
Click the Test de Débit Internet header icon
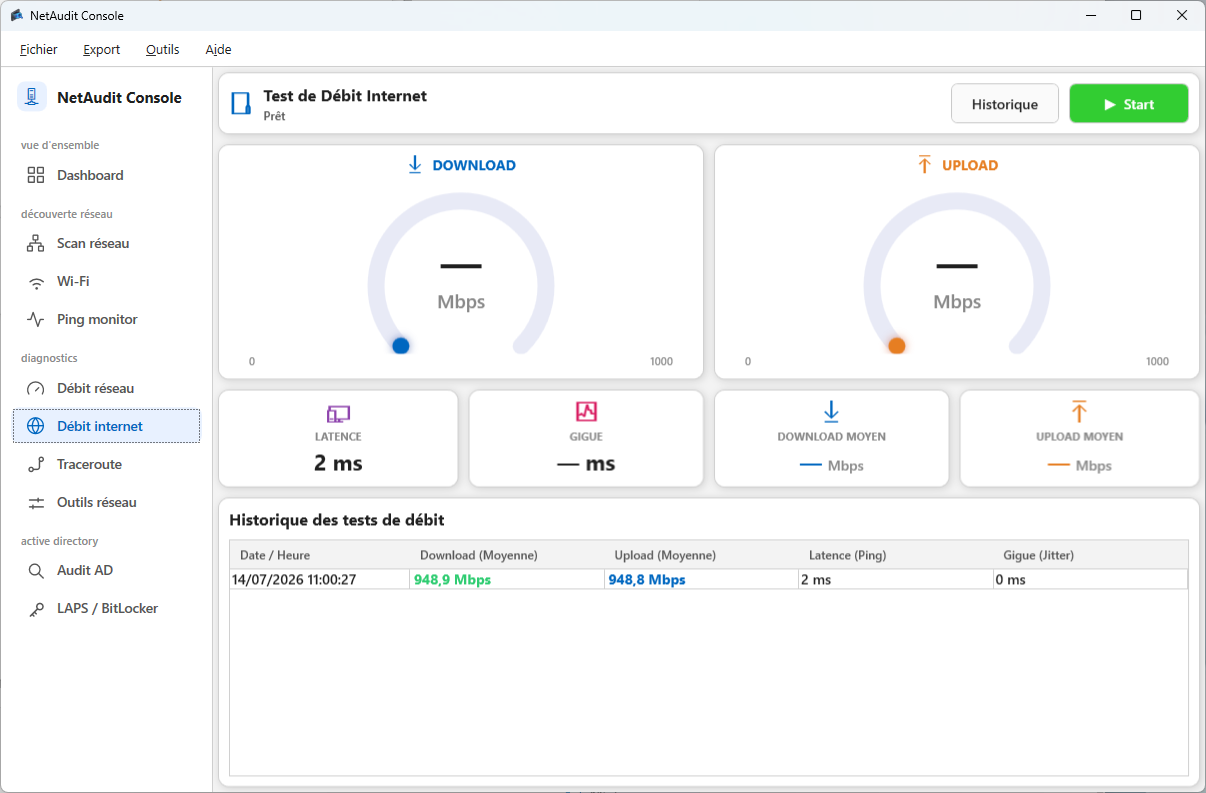[241, 104]
